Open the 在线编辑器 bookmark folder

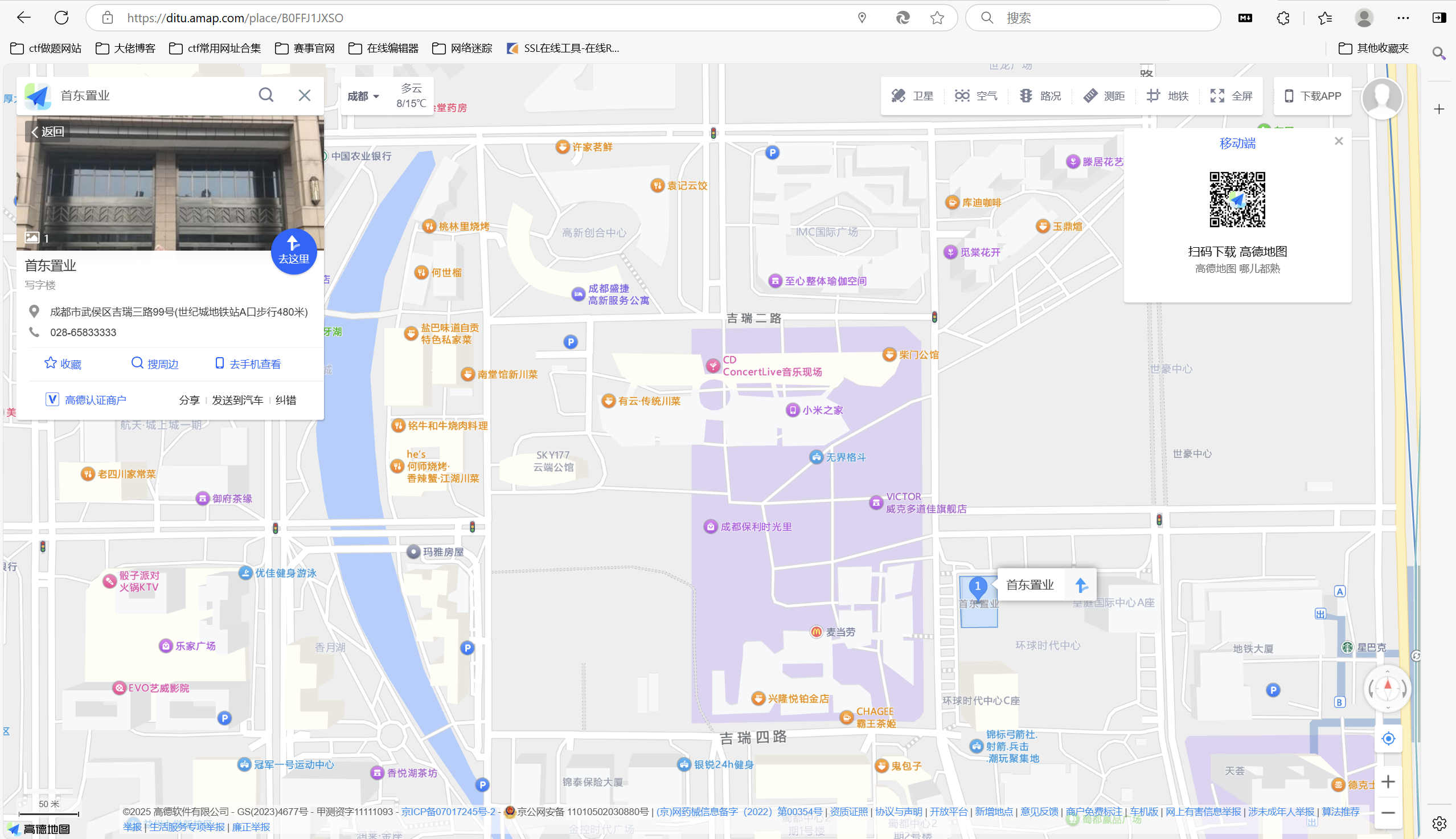[x=384, y=48]
